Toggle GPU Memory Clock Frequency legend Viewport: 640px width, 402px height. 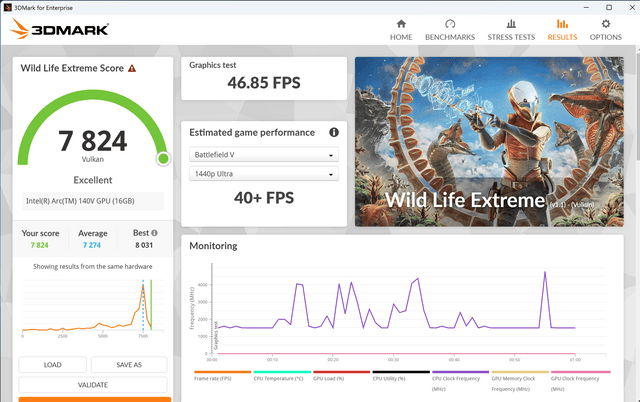click(520, 381)
